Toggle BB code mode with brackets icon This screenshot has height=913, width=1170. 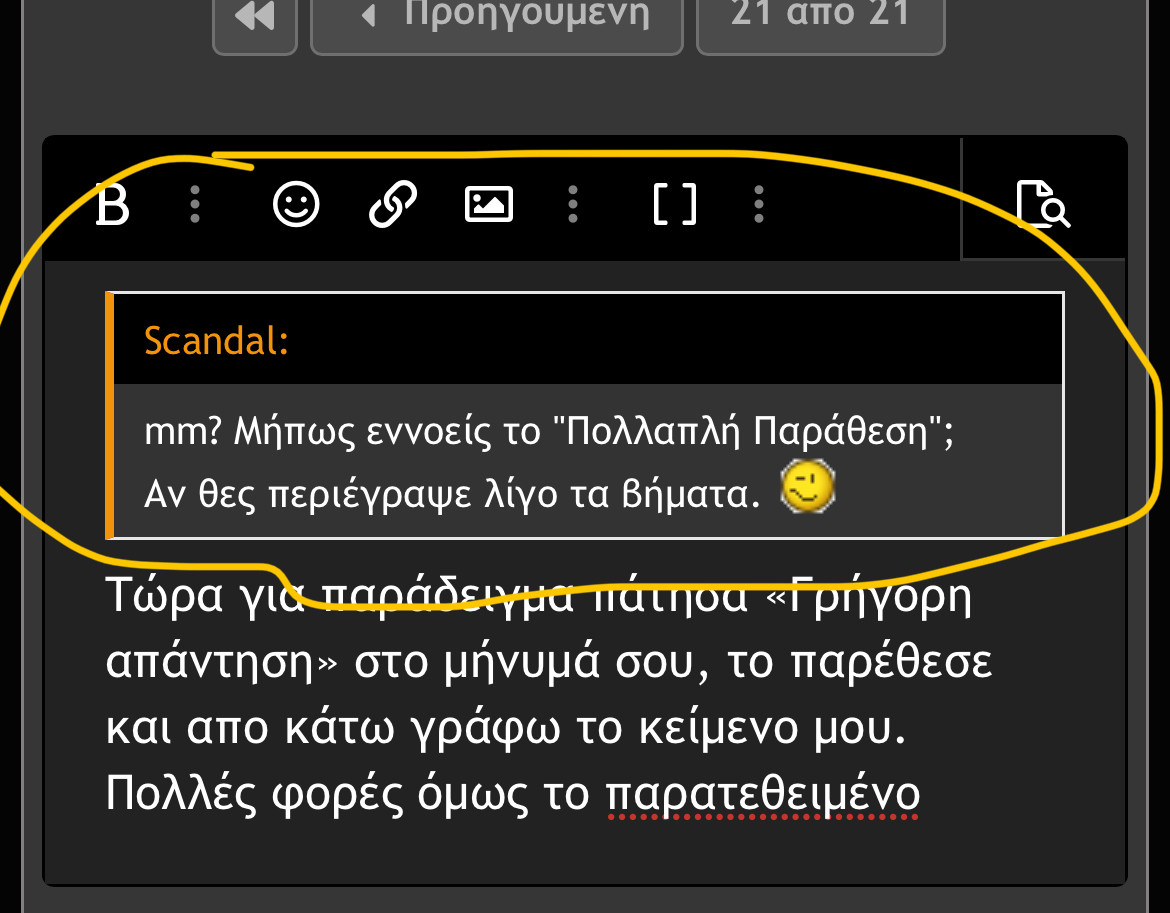[x=674, y=205]
